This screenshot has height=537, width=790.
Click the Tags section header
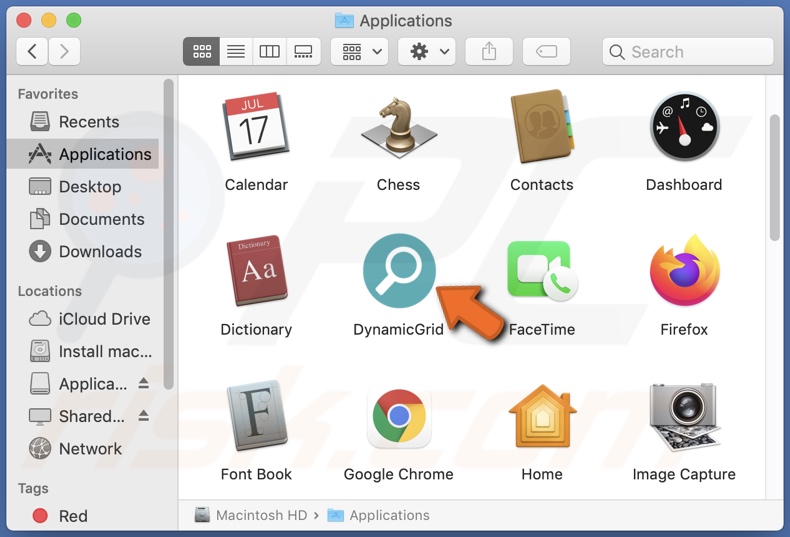[33, 489]
